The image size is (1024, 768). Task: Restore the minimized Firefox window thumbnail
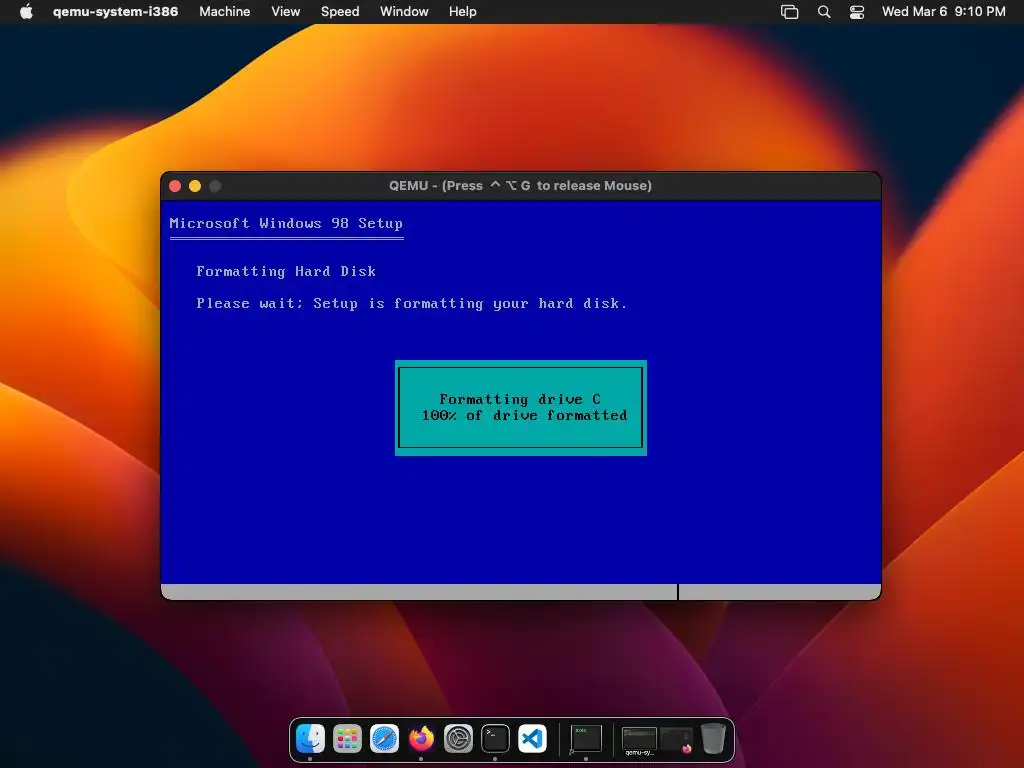pyautogui.click(x=676, y=740)
